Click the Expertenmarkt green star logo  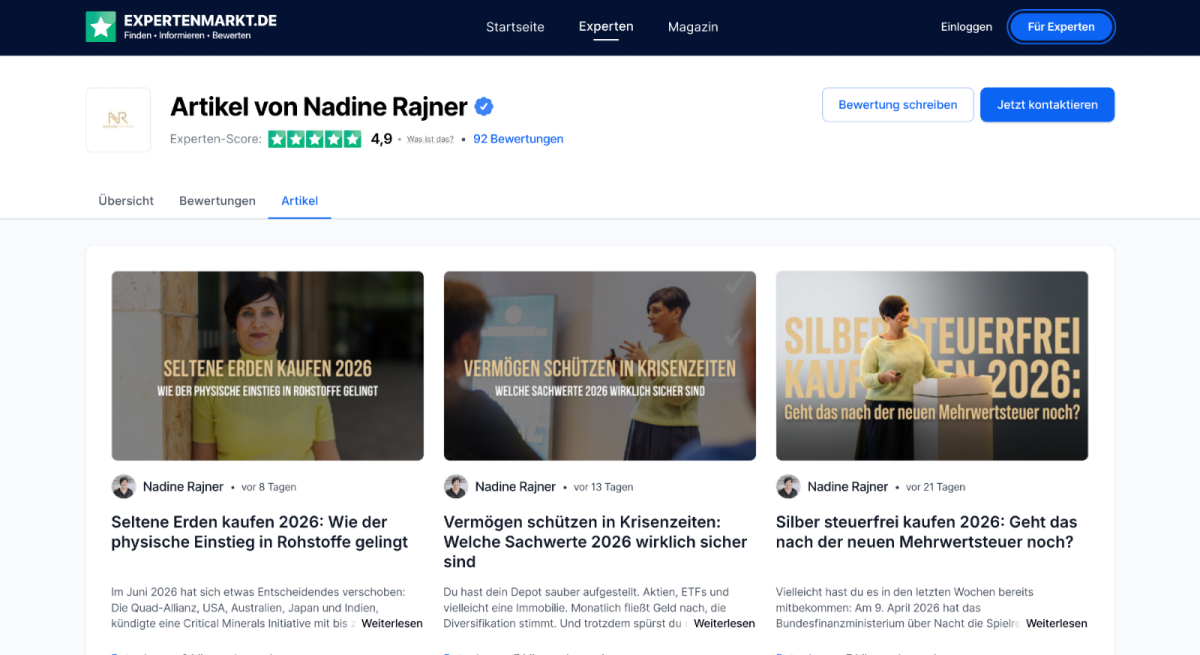point(100,27)
